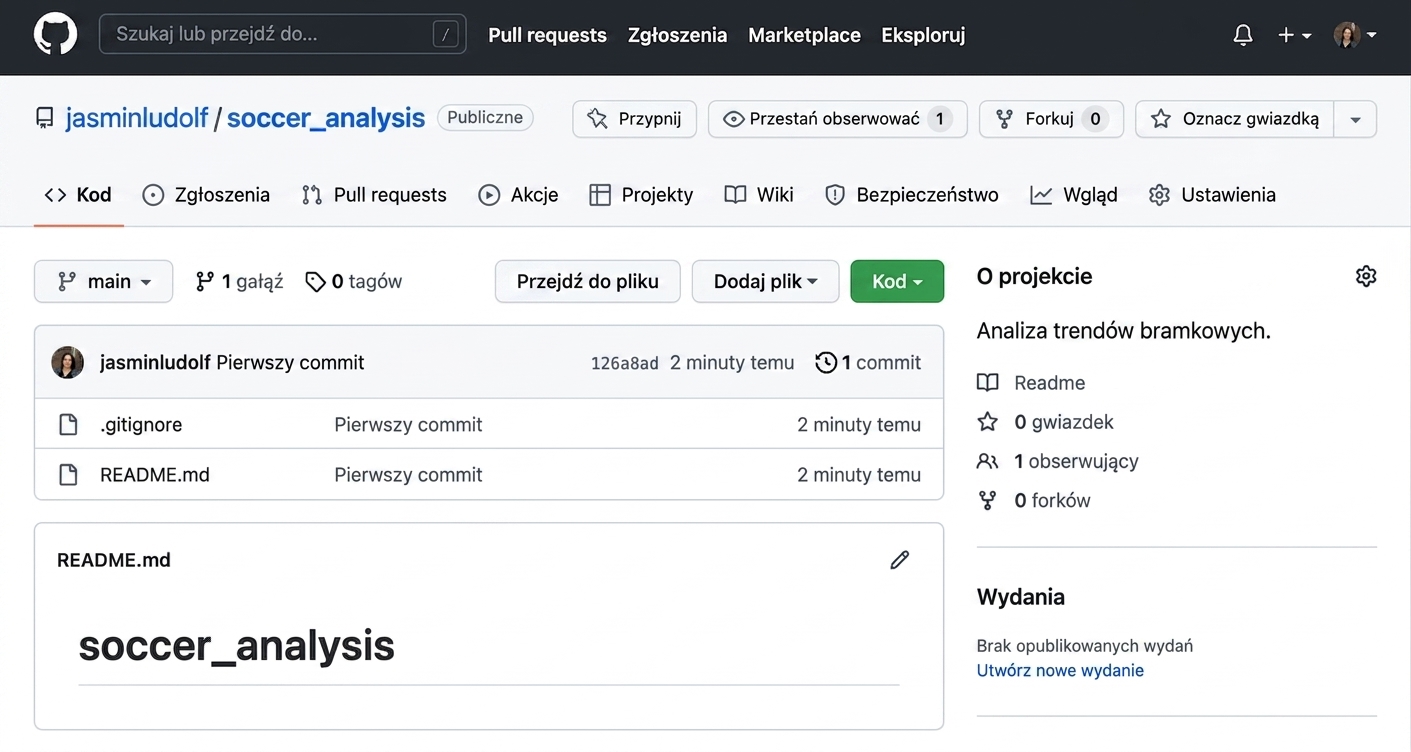Open the Utwórz nowe wydanie link
Viewport: 1411px width, 752px height.
tap(1060, 671)
